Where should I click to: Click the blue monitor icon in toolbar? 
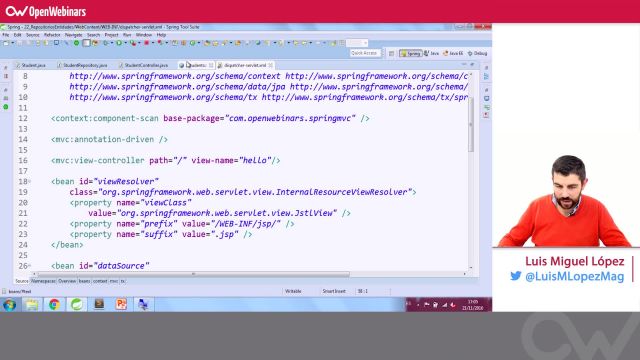pos(56,42)
